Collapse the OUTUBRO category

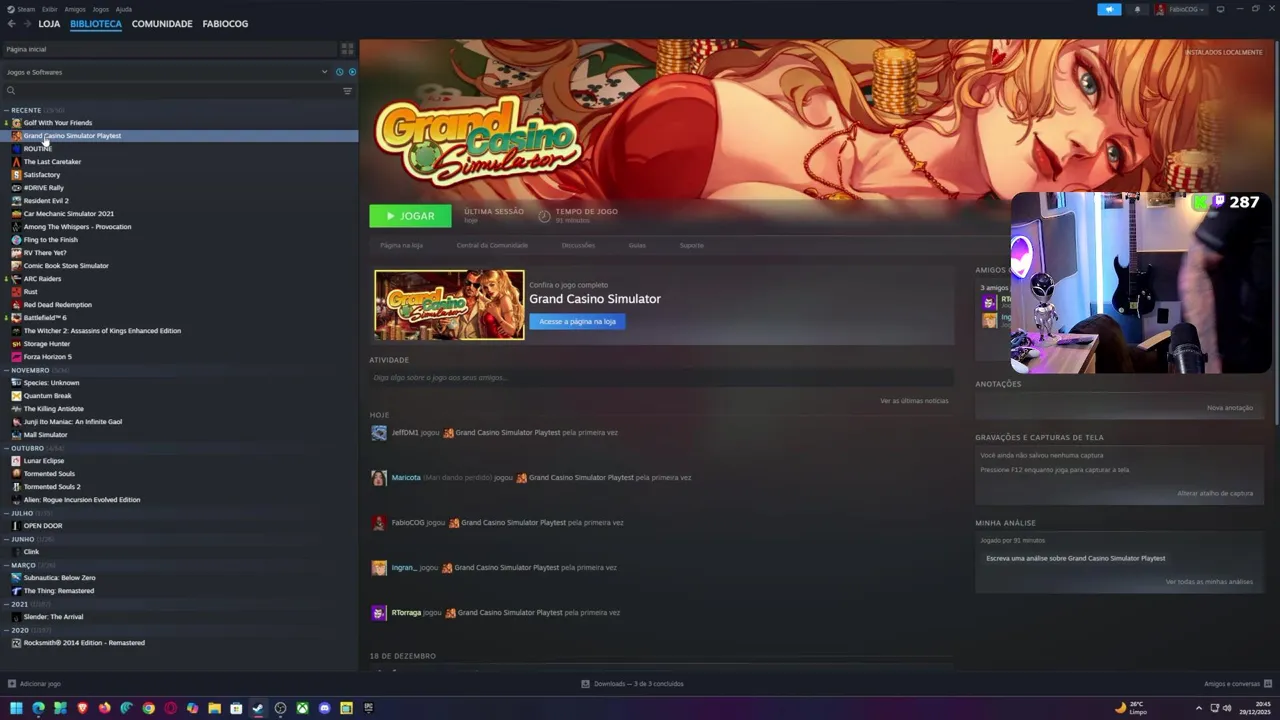[x=6, y=448]
